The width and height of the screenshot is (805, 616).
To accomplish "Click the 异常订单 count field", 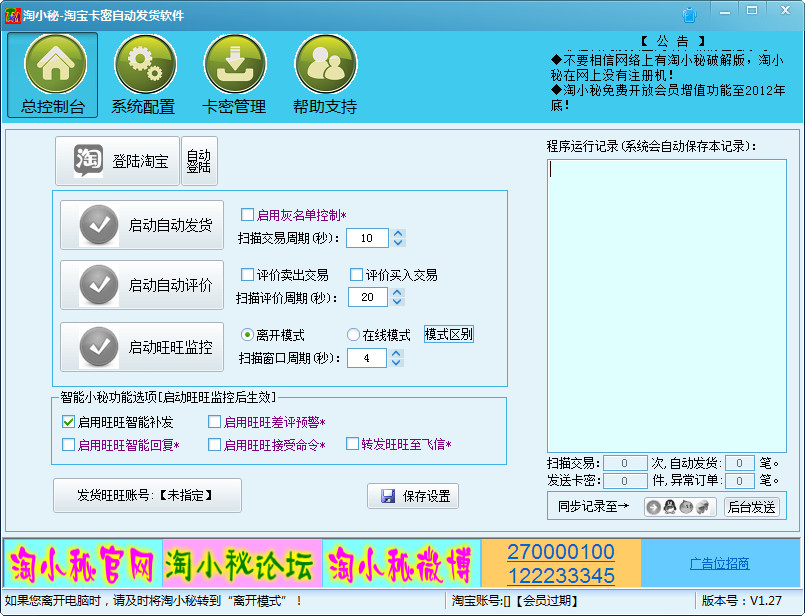I will tap(739, 481).
